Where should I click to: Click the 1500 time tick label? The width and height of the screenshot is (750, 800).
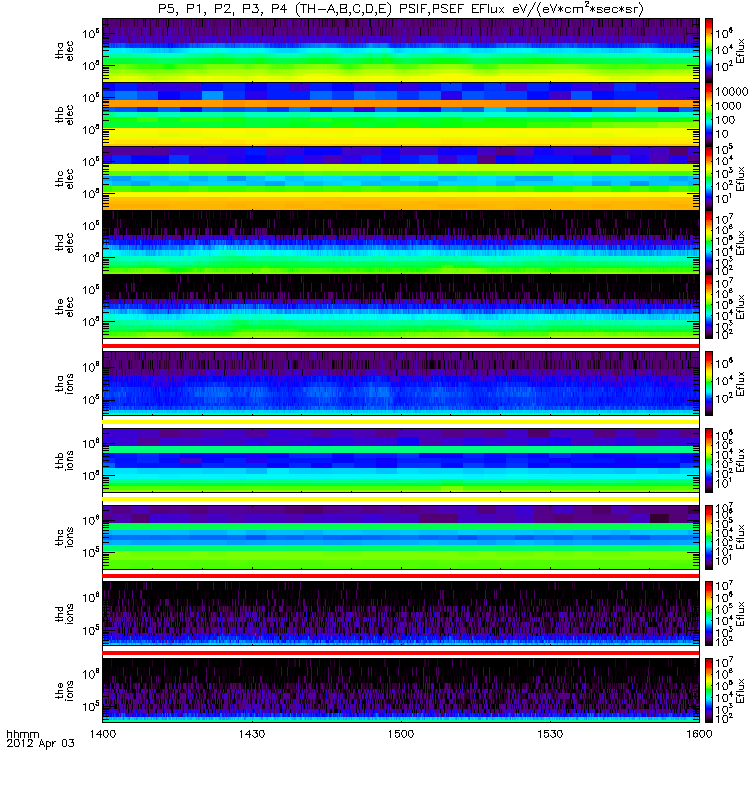coord(401,734)
